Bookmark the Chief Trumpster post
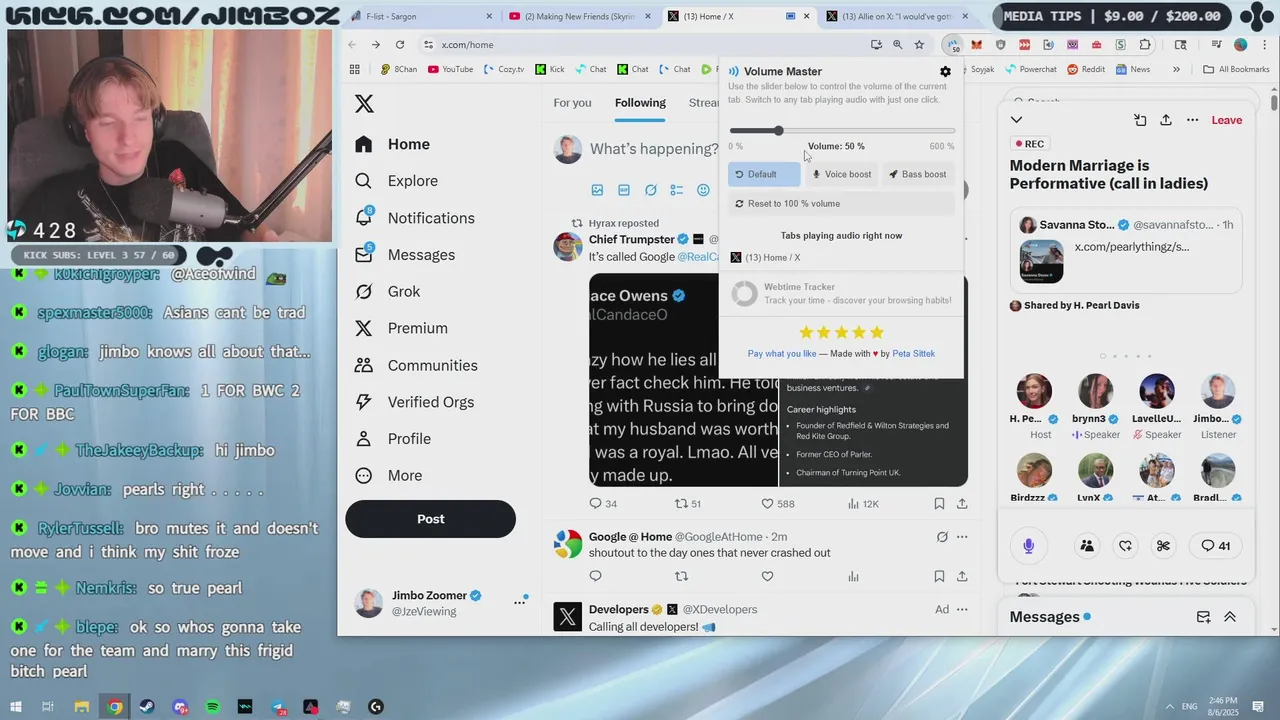The height and width of the screenshot is (720, 1280). click(939, 504)
